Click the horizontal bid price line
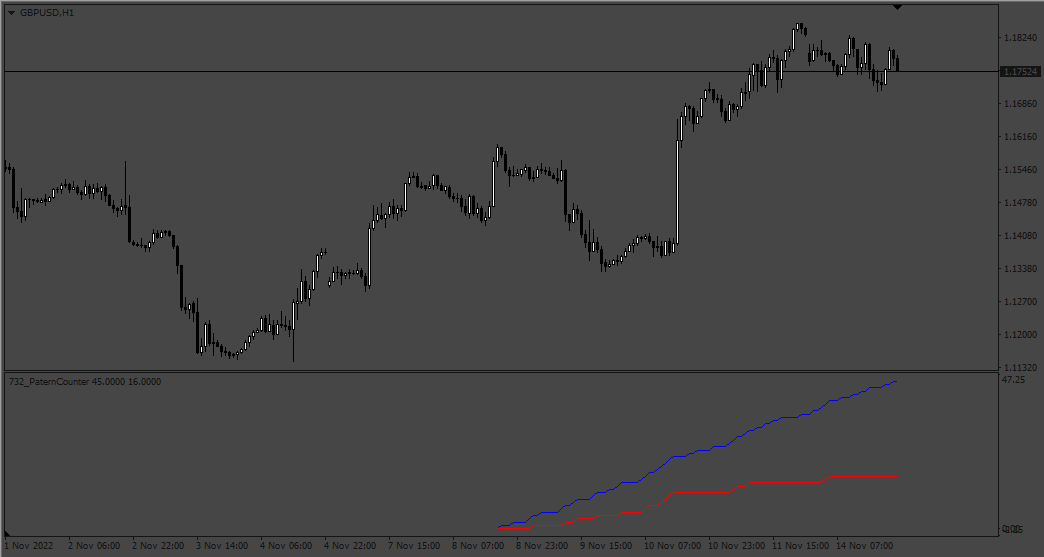The image size is (1044, 557). tap(499, 71)
